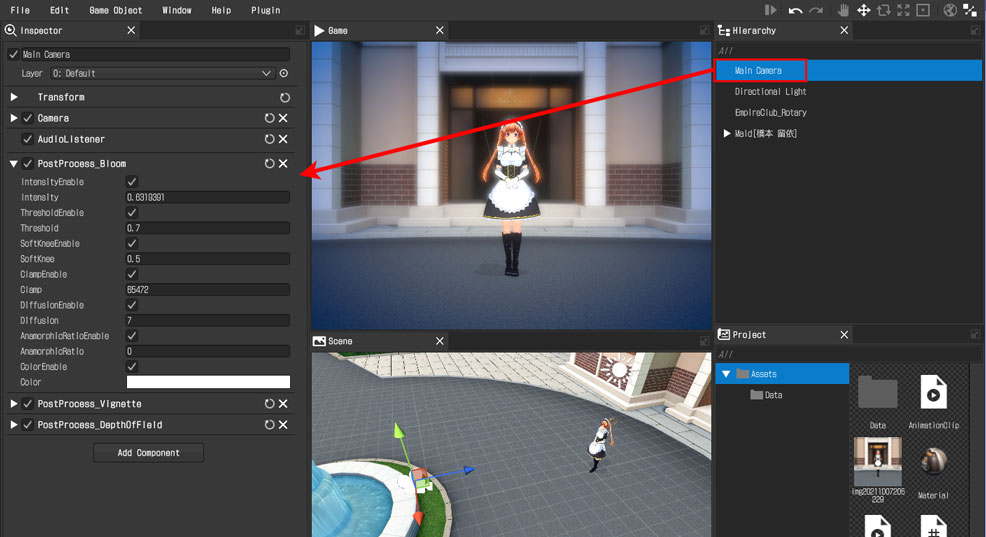Screen dimensions: 986x537
Task: Collapse the PostProcess_Bloom component
Action: [x=14, y=163]
